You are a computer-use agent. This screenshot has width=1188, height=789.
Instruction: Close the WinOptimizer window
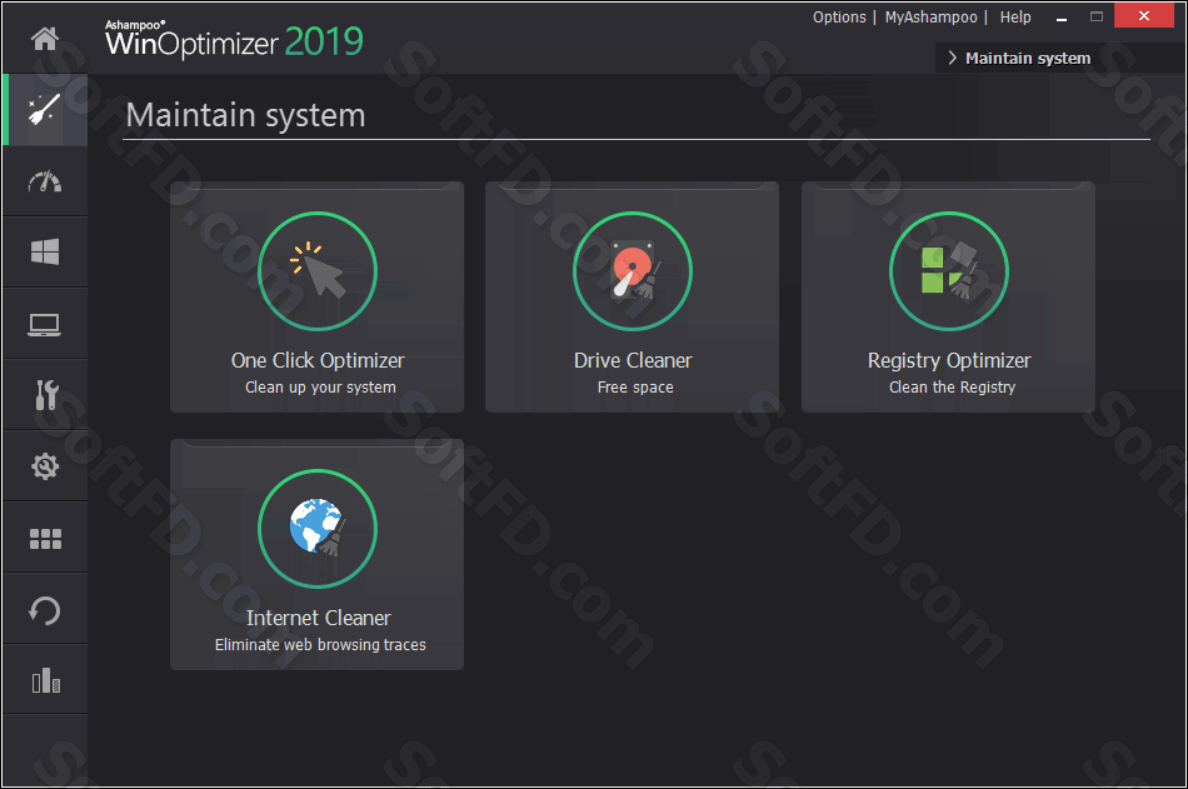pyautogui.click(x=1144, y=16)
